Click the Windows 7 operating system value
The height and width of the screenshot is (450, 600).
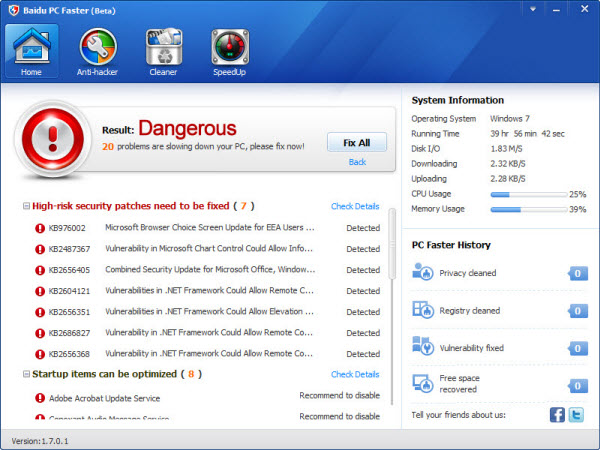coord(510,119)
